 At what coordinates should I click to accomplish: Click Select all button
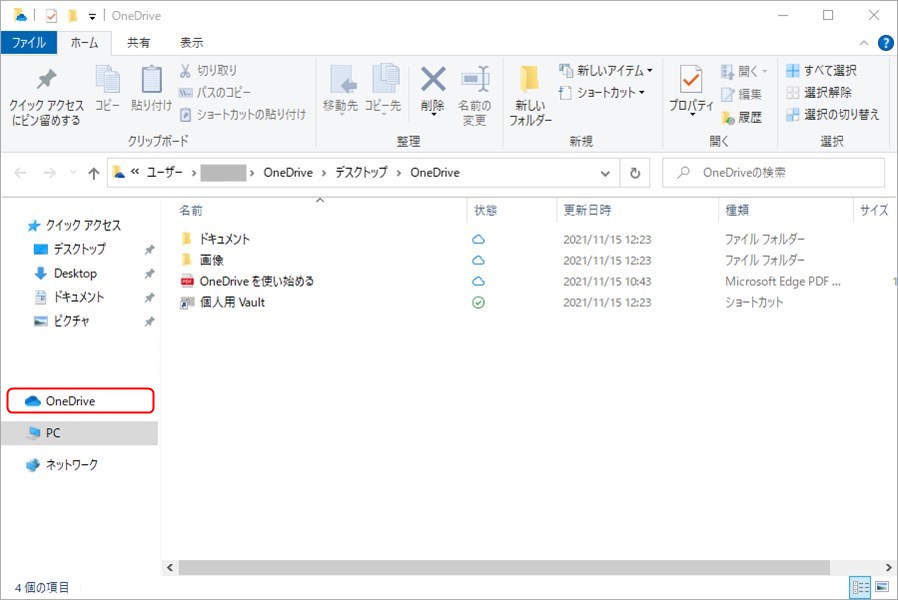822,71
